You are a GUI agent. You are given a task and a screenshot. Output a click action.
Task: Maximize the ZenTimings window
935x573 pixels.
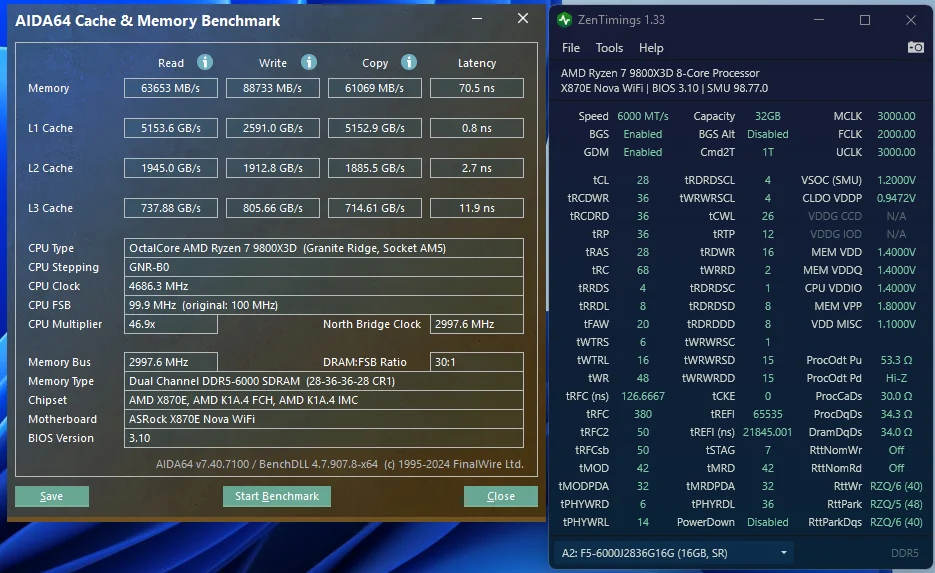pos(865,20)
